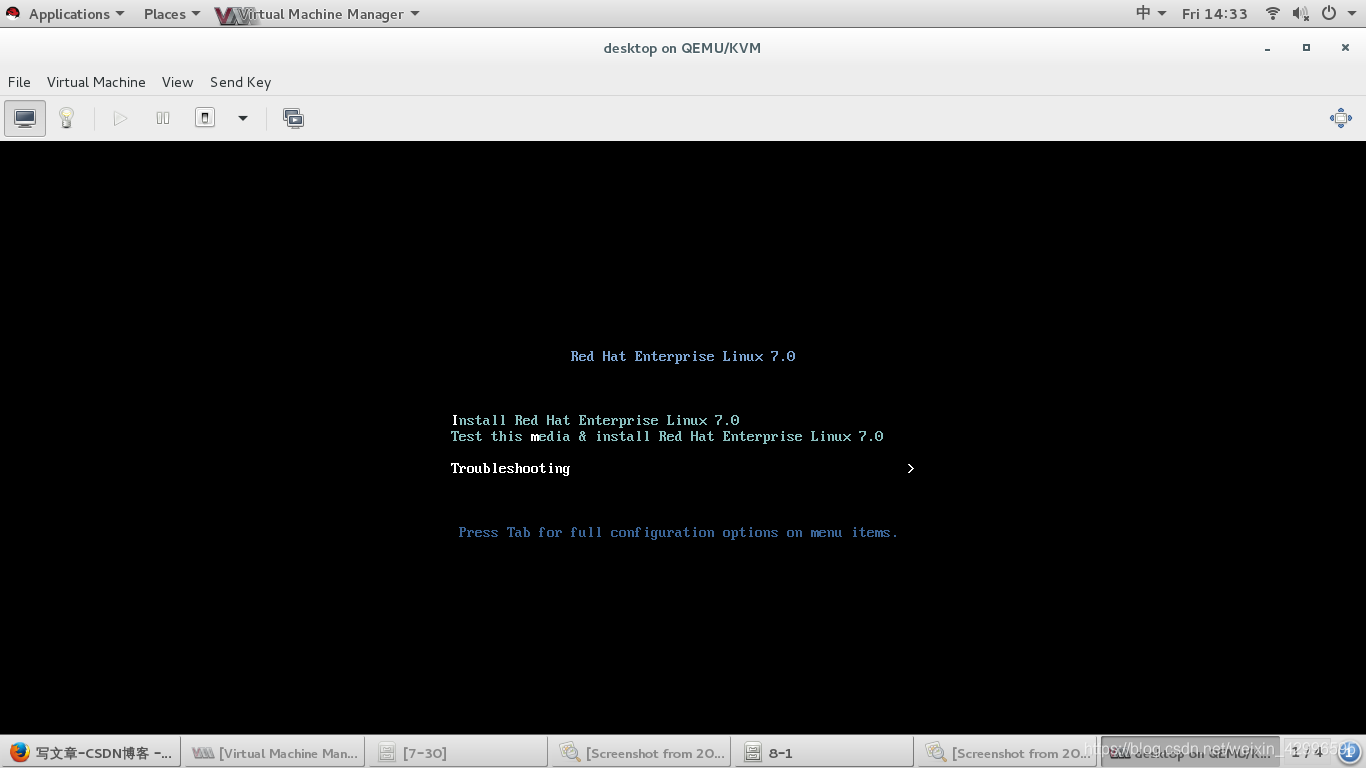1366x768 pixels.
Task: Switch to fullscreen view icon
Action: (1341, 118)
